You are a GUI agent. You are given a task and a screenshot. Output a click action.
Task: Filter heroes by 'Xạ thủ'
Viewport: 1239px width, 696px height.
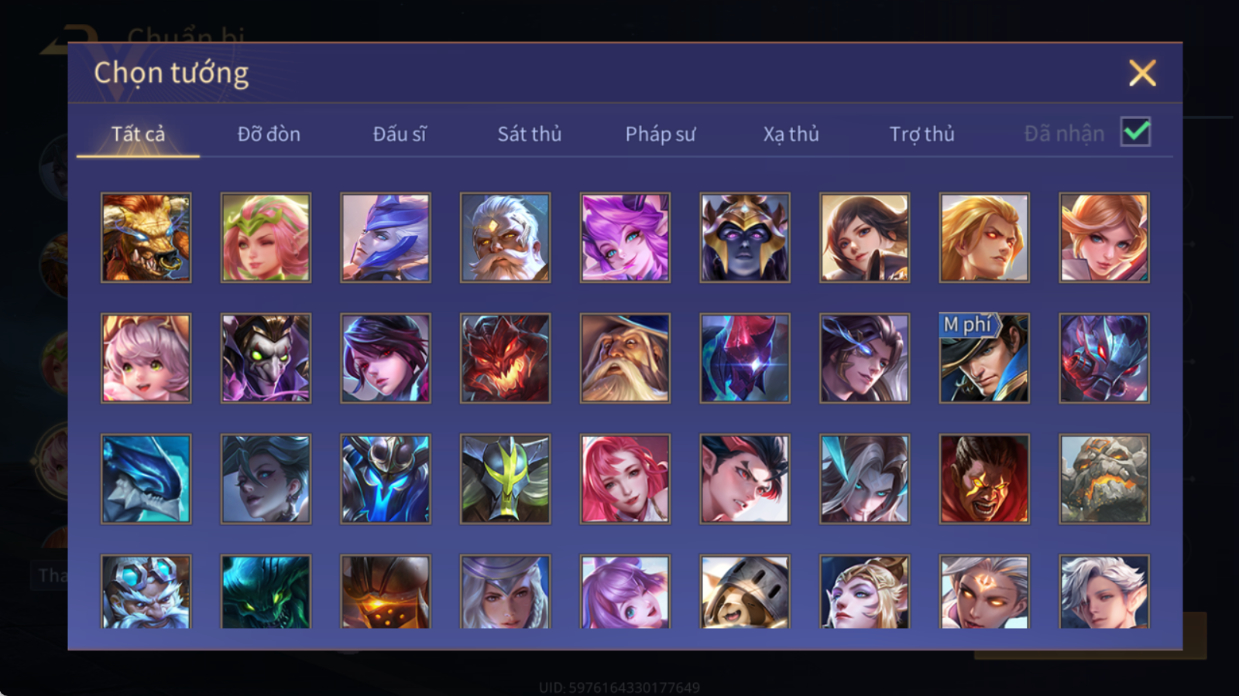pos(791,134)
